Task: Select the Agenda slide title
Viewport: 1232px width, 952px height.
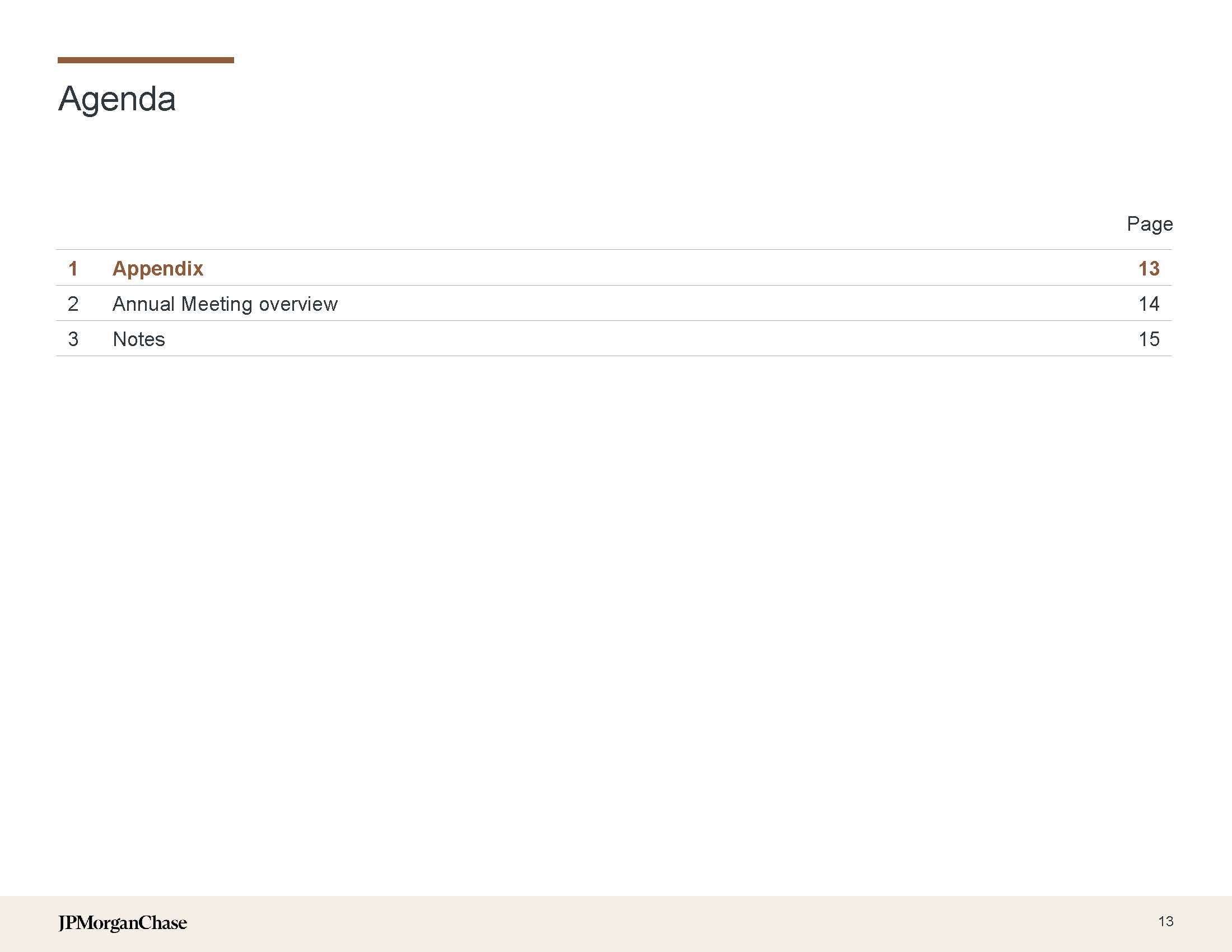Action: (117, 99)
